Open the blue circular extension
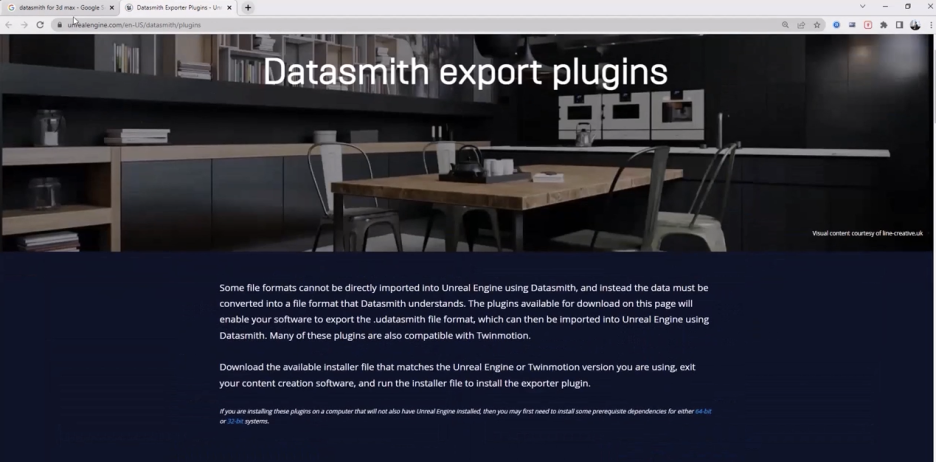The image size is (936, 462). click(x=836, y=25)
